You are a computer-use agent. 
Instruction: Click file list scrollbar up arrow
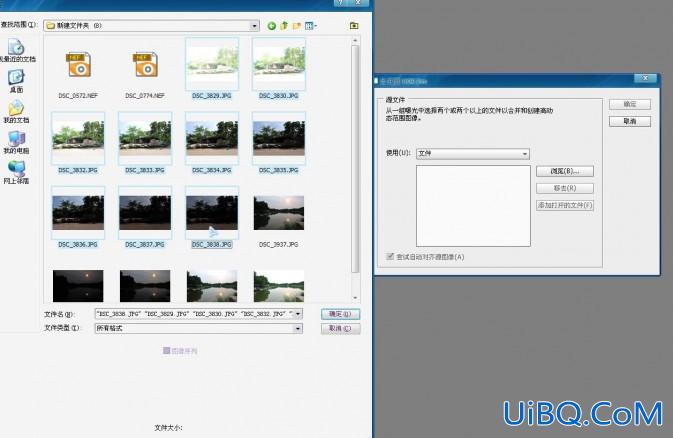coord(355,40)
